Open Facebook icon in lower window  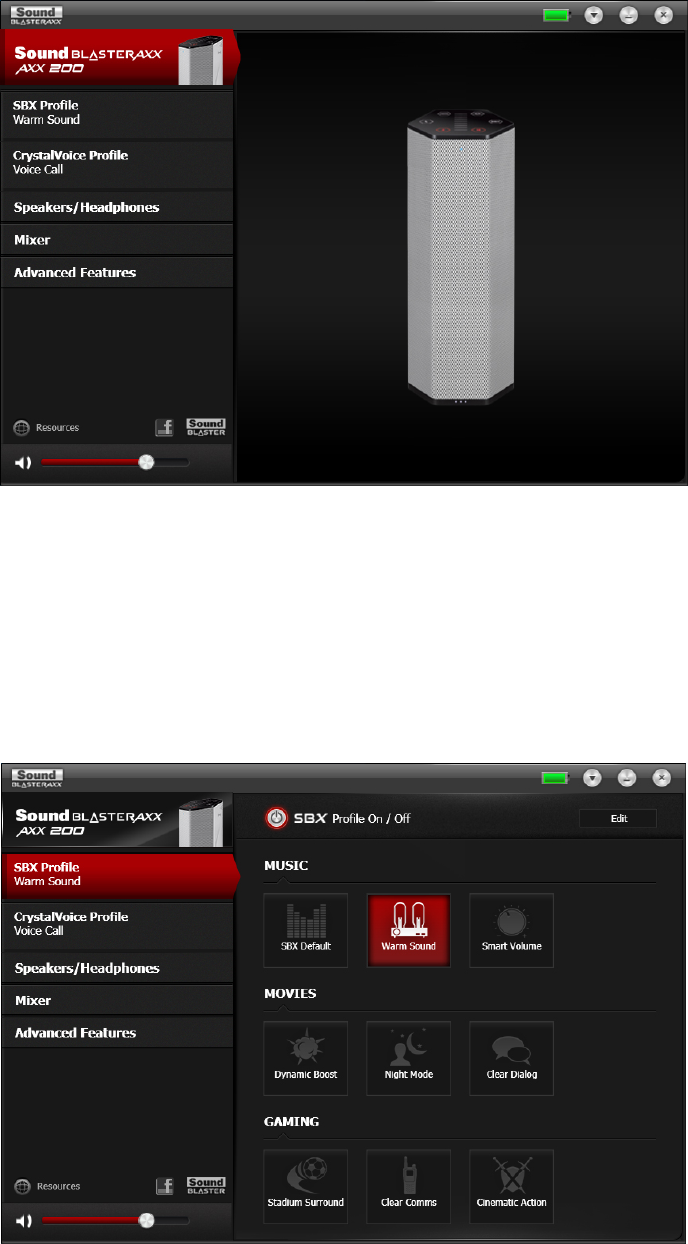coord(164,1187)
